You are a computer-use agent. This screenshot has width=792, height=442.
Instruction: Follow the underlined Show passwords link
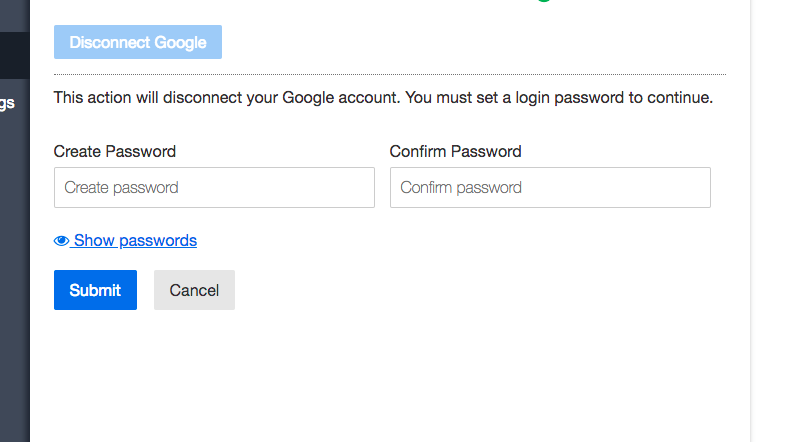[135, 240]
